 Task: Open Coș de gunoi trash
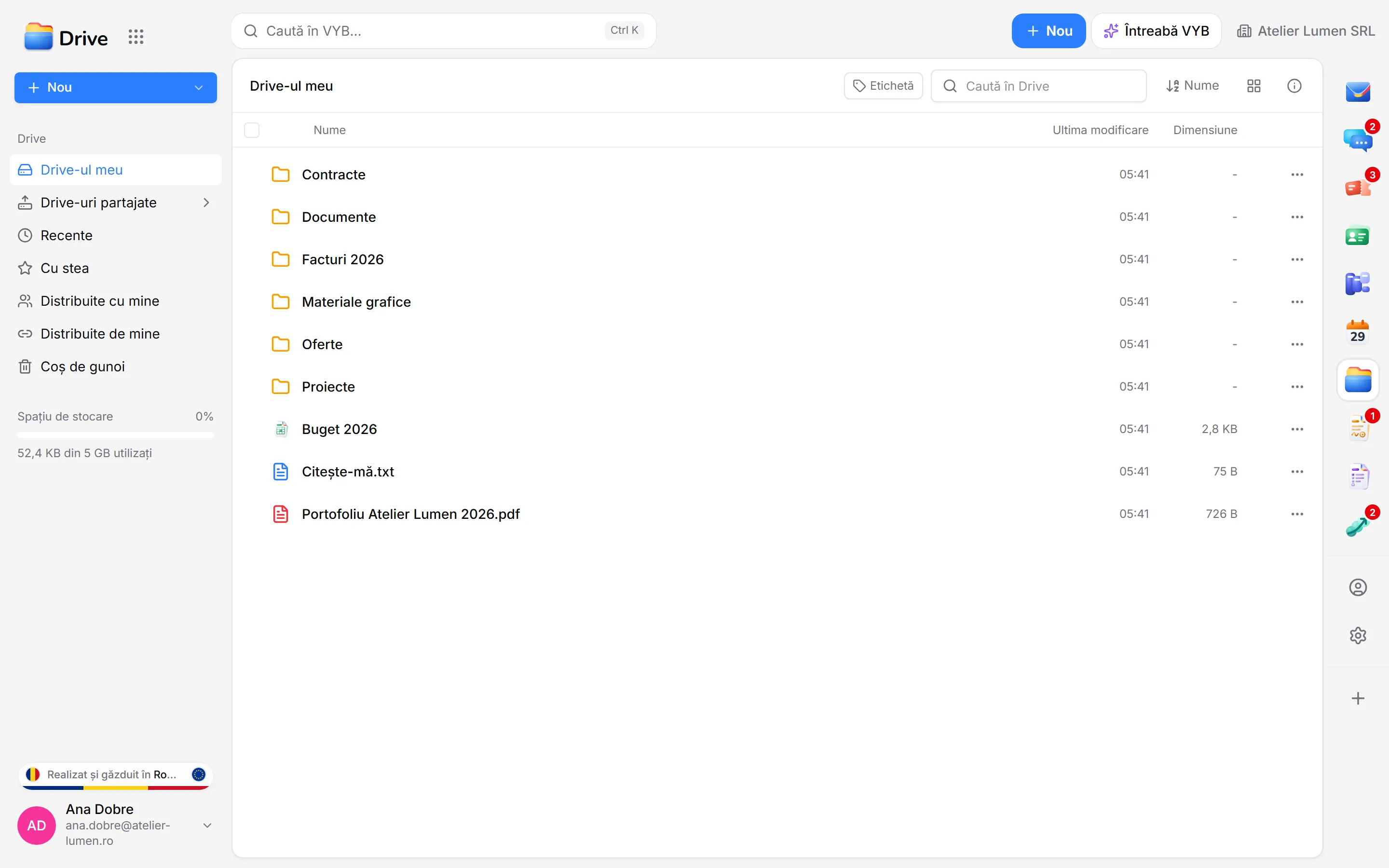116,366
